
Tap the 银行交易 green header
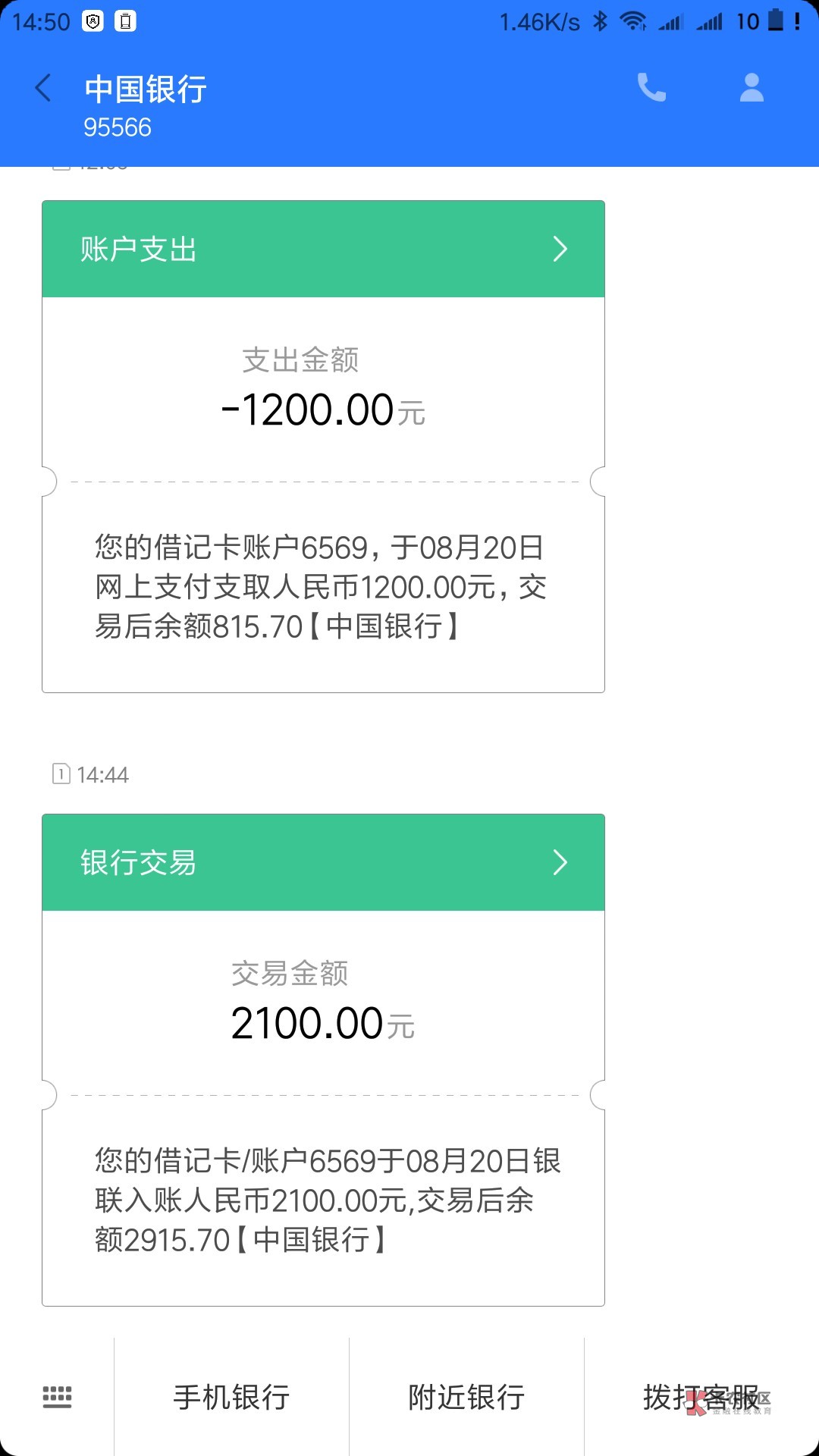[x=303, y=862]
